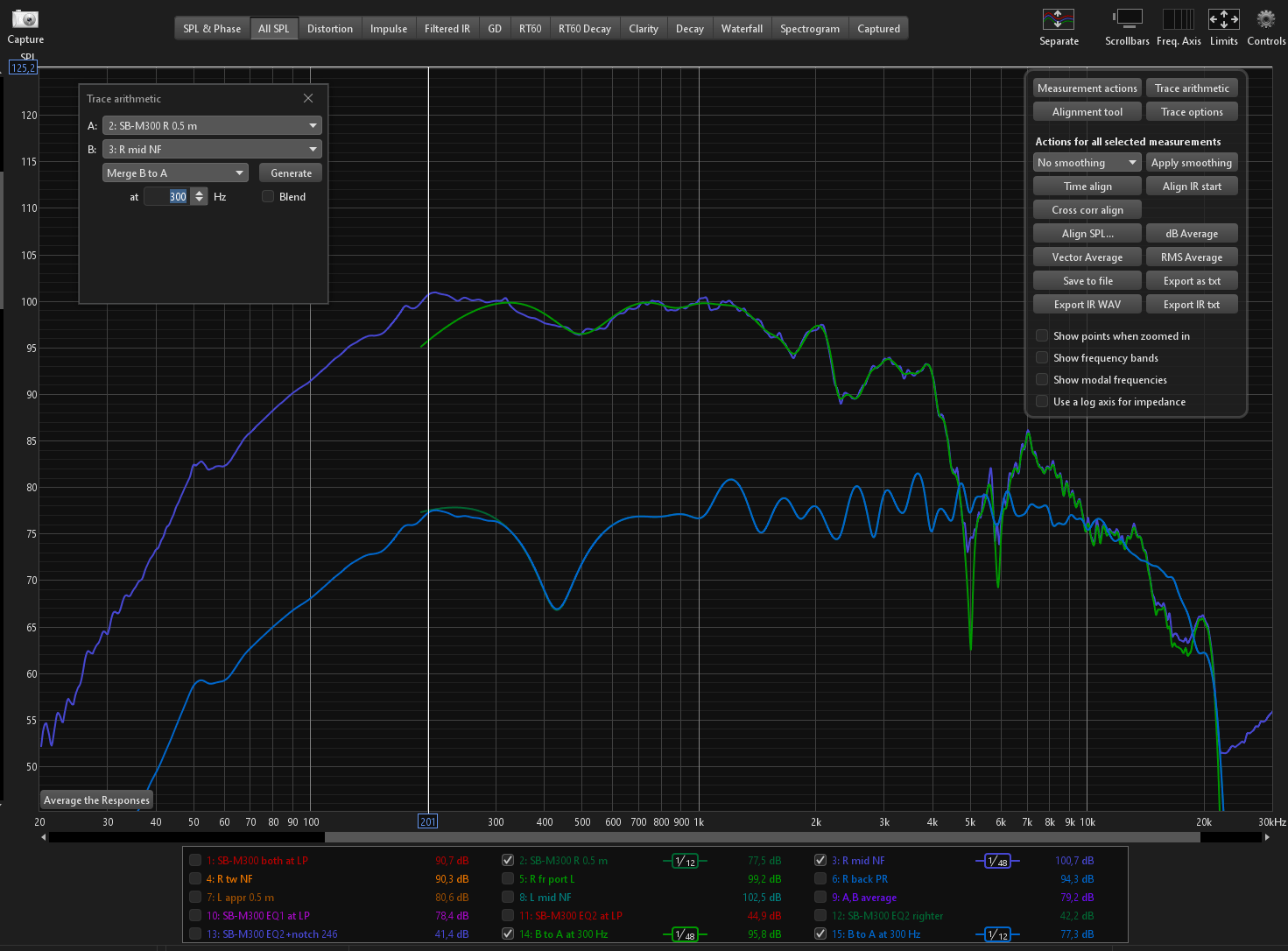This screenshot has width=1288, height=951.
Task: Switch to the Waterfall tab
Action: [x=742, y=28]
